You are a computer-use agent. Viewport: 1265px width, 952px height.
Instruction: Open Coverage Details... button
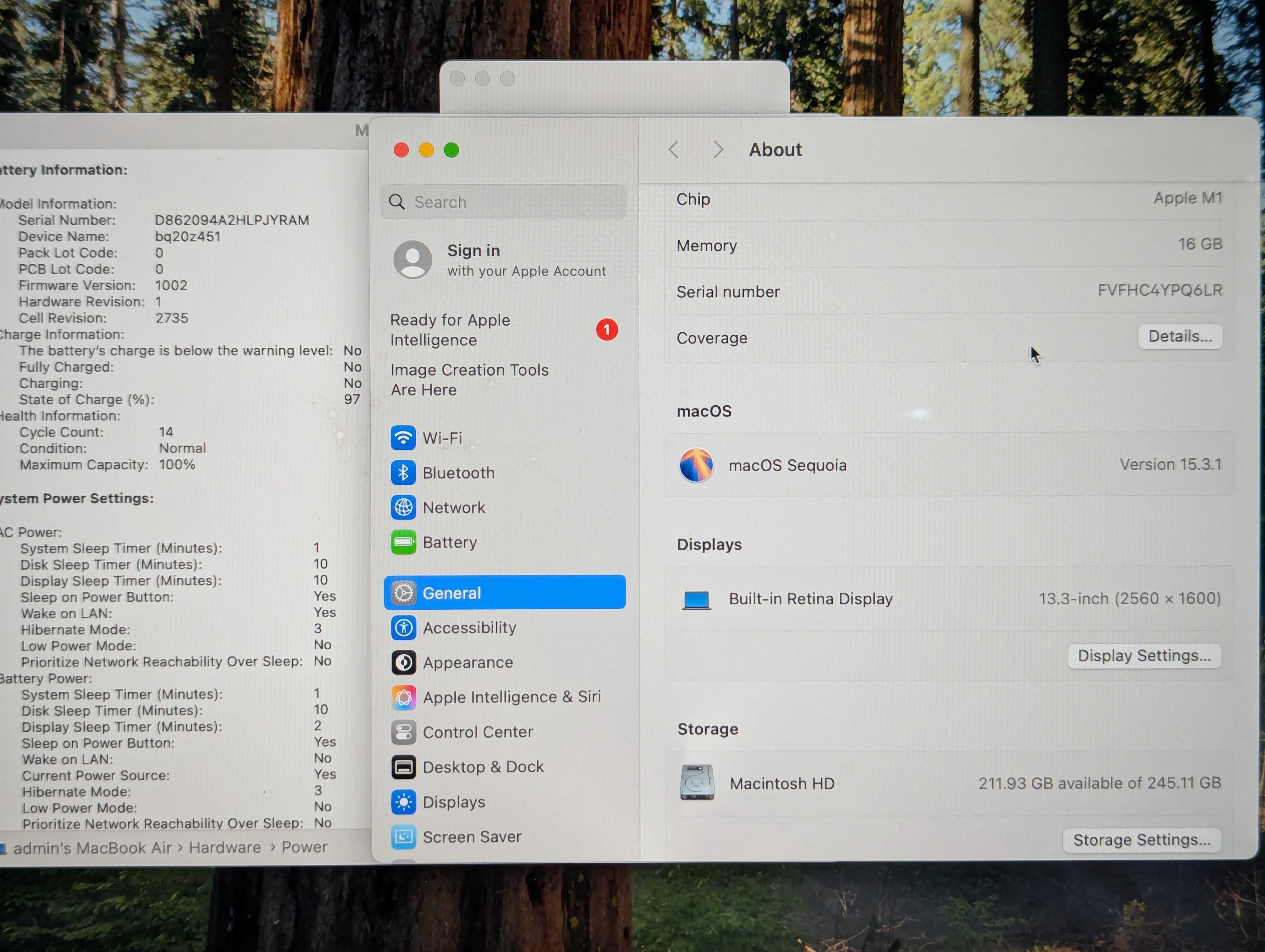point(1180,337)
